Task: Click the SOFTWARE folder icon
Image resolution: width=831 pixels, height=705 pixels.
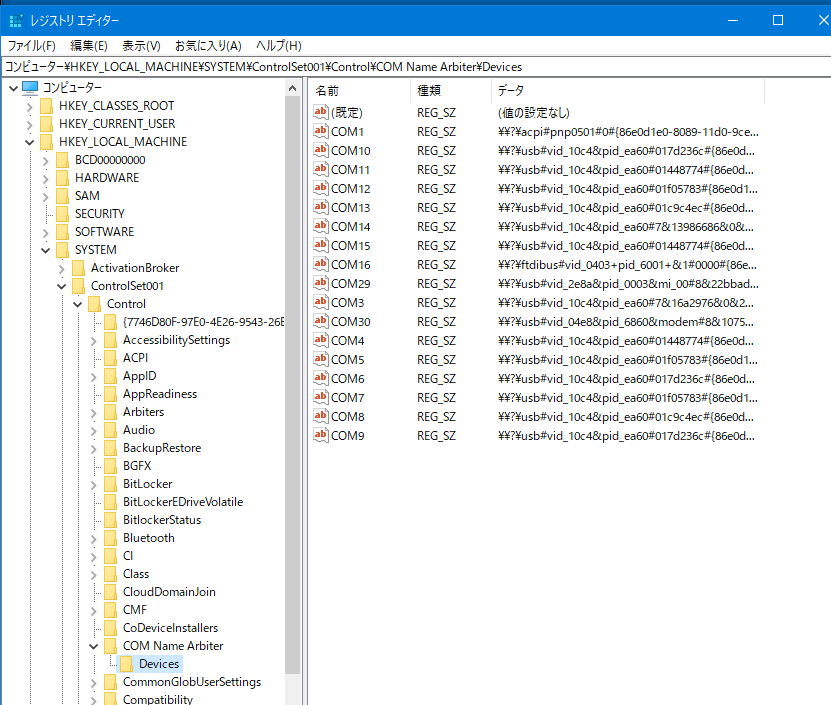Action: point(63,232)
